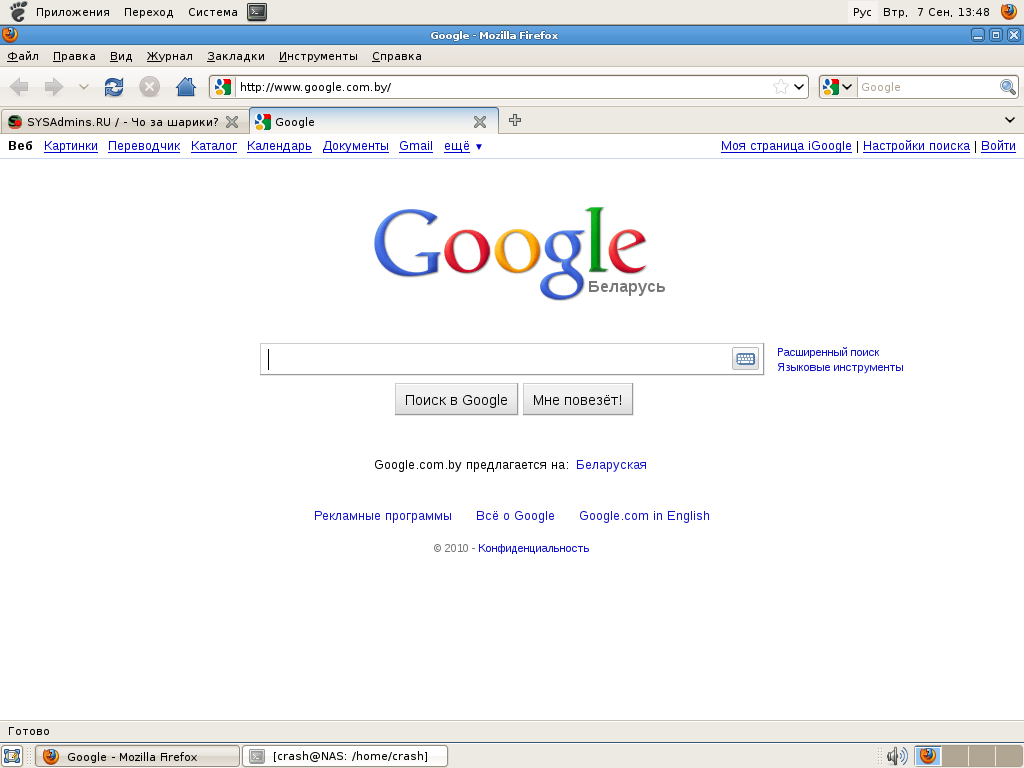The height and width of the screenshot is (768, 1024).
Task: Open the Файл menu
Action: [x=23, y=56]
